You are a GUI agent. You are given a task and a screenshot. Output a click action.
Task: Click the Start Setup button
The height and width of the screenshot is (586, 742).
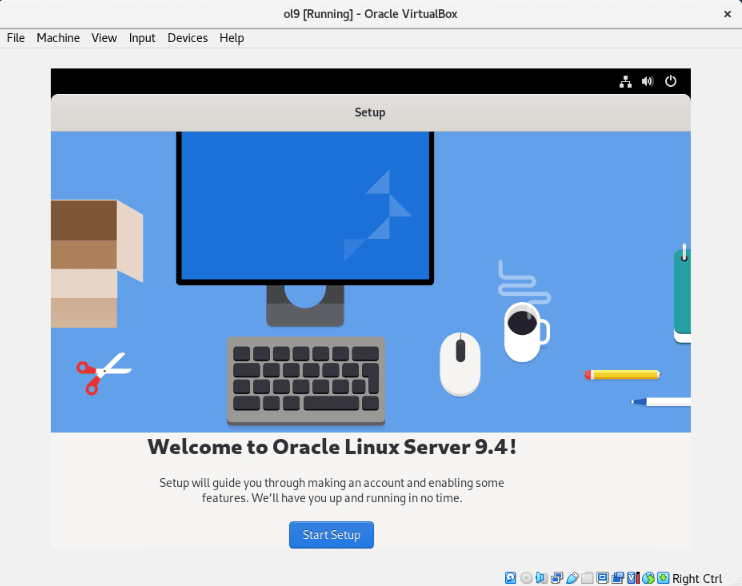pyautogui.click(x=331, y=535)
